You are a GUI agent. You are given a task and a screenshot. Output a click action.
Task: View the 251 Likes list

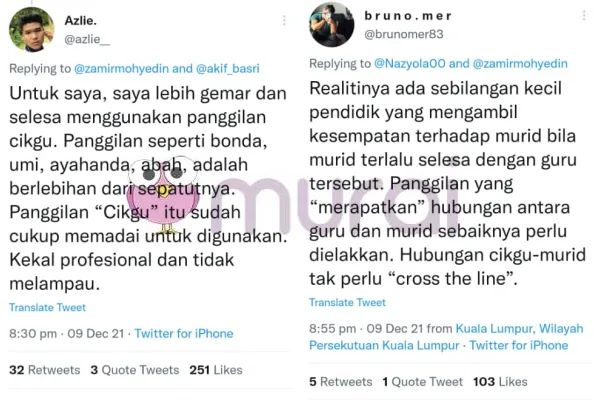(216, 370)
